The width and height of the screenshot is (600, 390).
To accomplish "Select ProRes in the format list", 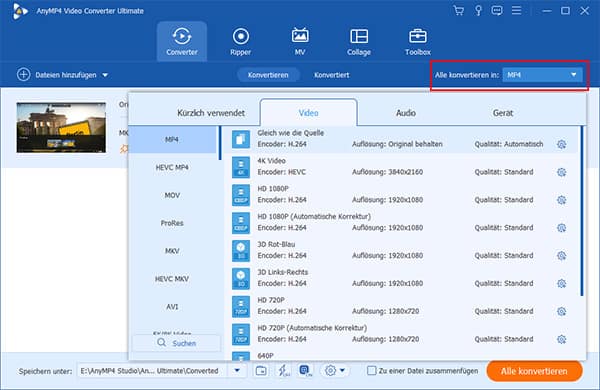I will tap(172, 223).
